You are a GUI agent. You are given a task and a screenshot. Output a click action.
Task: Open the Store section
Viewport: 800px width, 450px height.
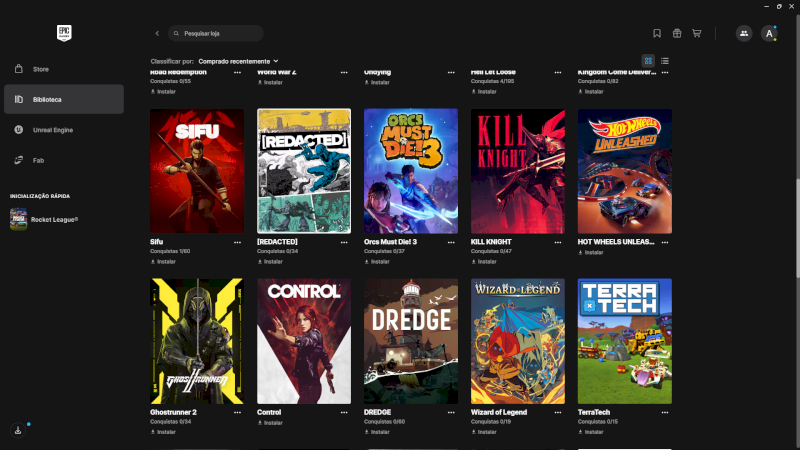(x=64, y=69)
